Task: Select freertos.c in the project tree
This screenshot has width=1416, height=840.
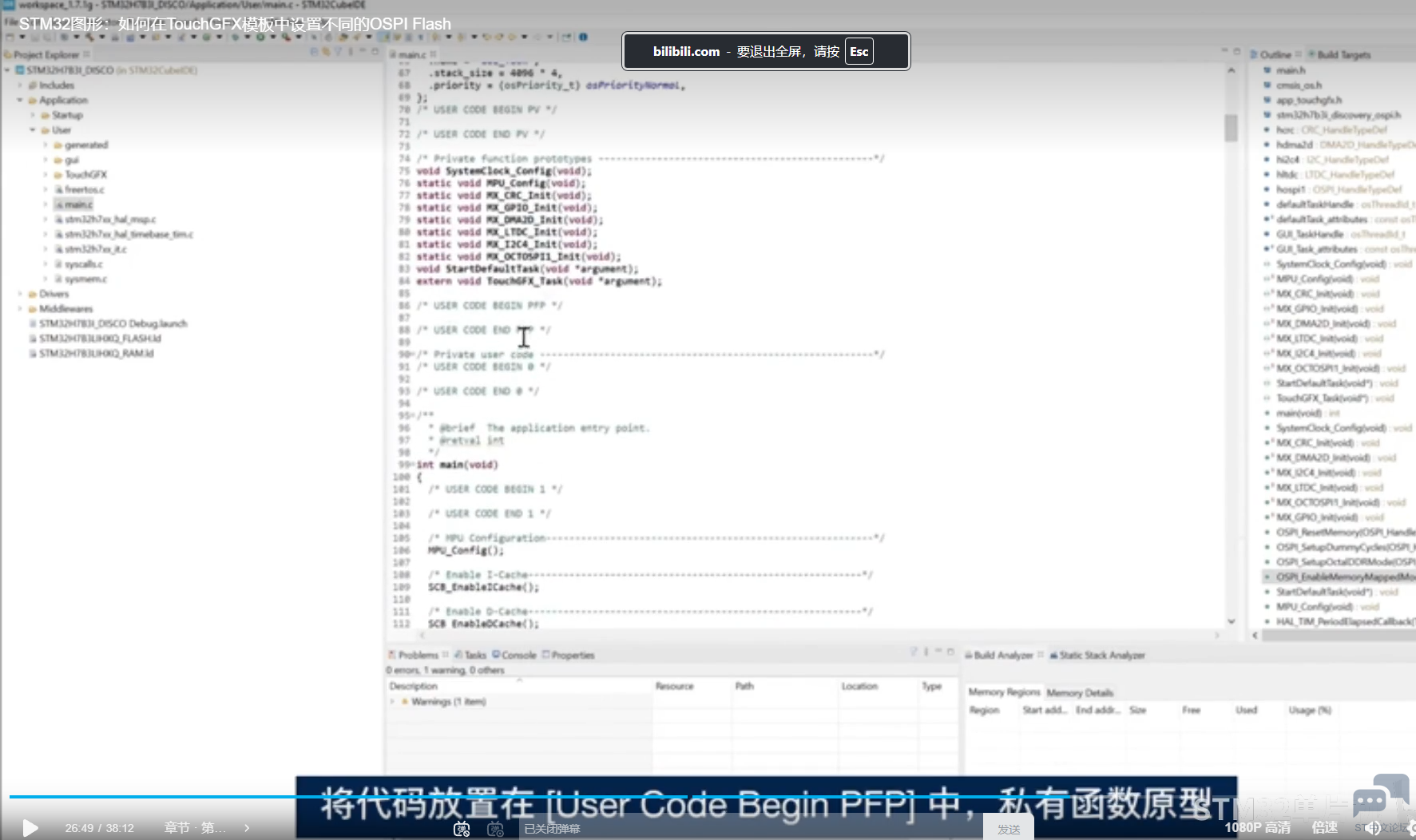Action: pos(84,190)
